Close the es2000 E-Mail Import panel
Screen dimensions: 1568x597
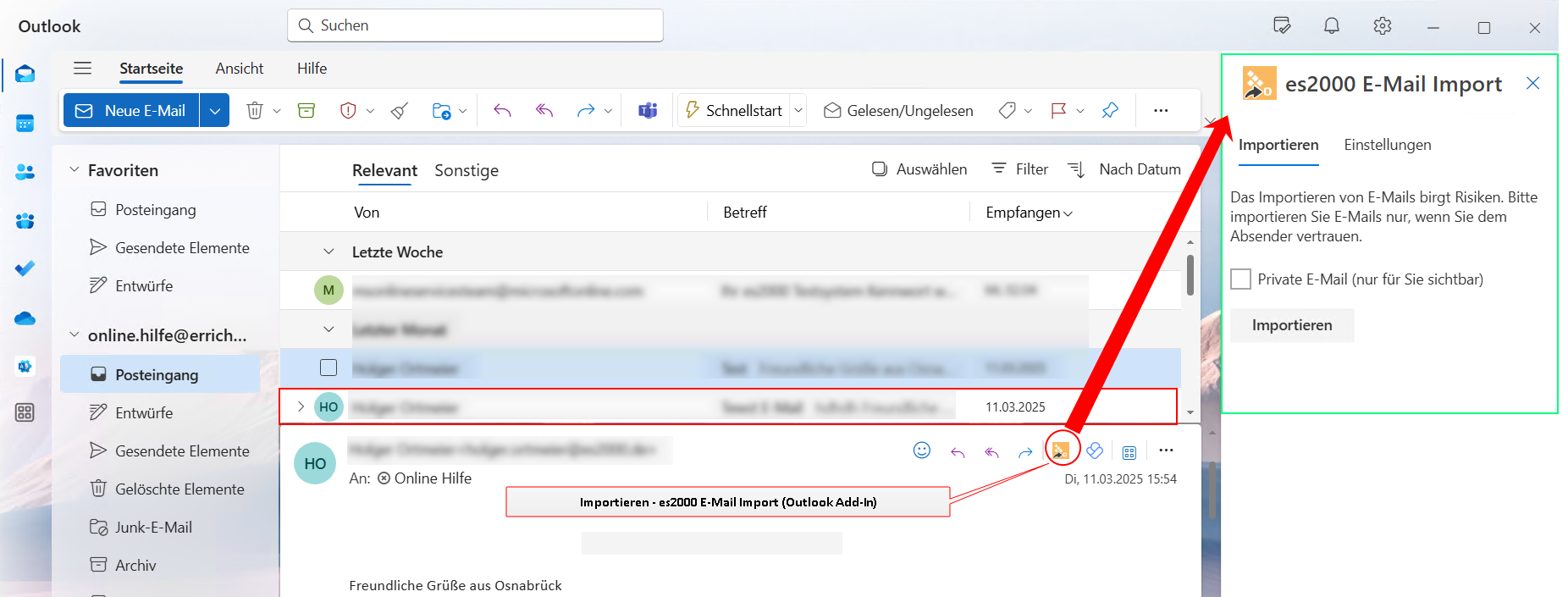pyautogui.click(x=1532, y=83)
